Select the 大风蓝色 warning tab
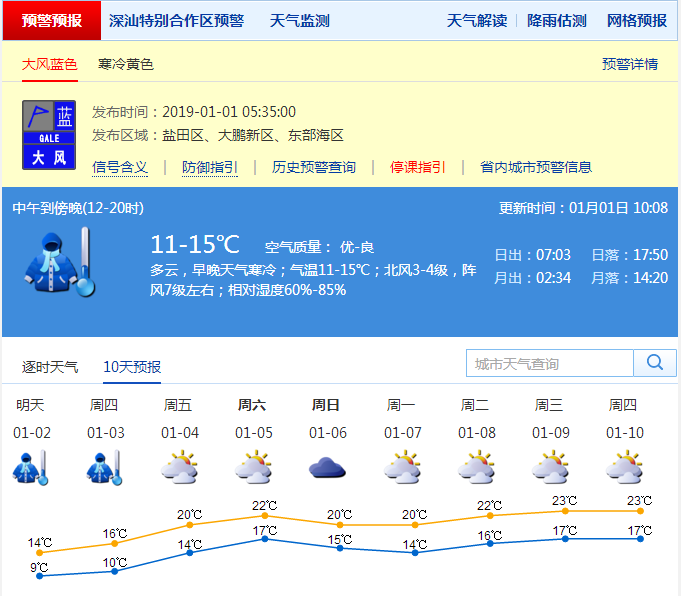This screenshot has height=596, width=681. pos(50,64)
